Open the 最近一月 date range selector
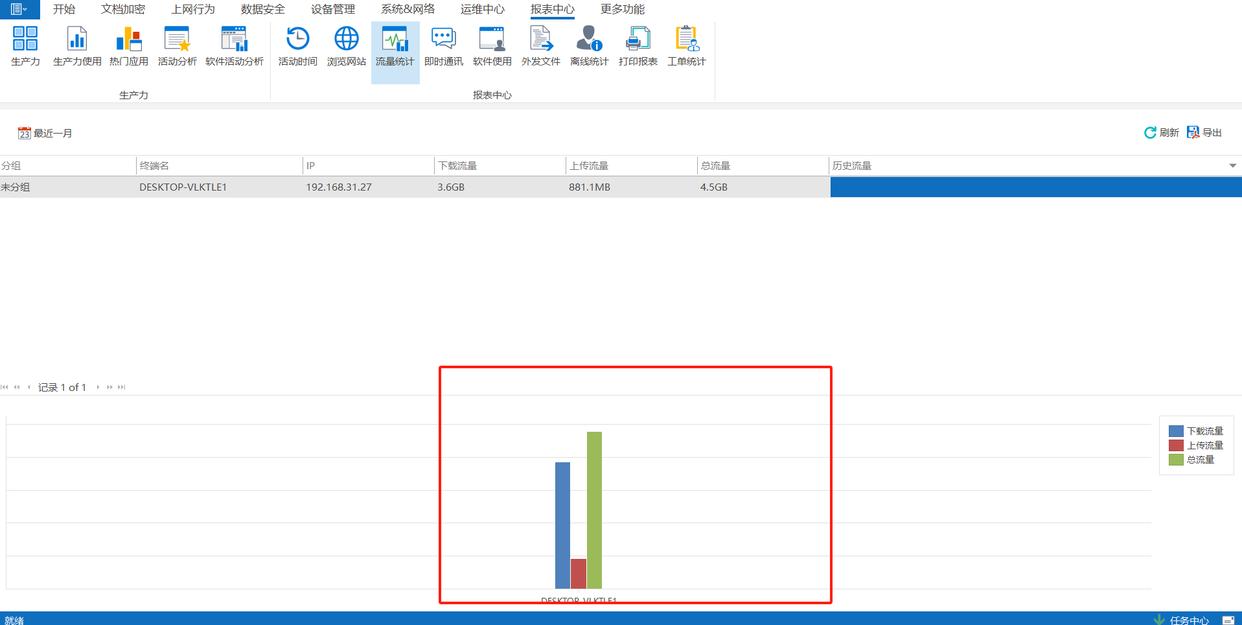Screen dimensions: 1242x625 pos(45,133)
